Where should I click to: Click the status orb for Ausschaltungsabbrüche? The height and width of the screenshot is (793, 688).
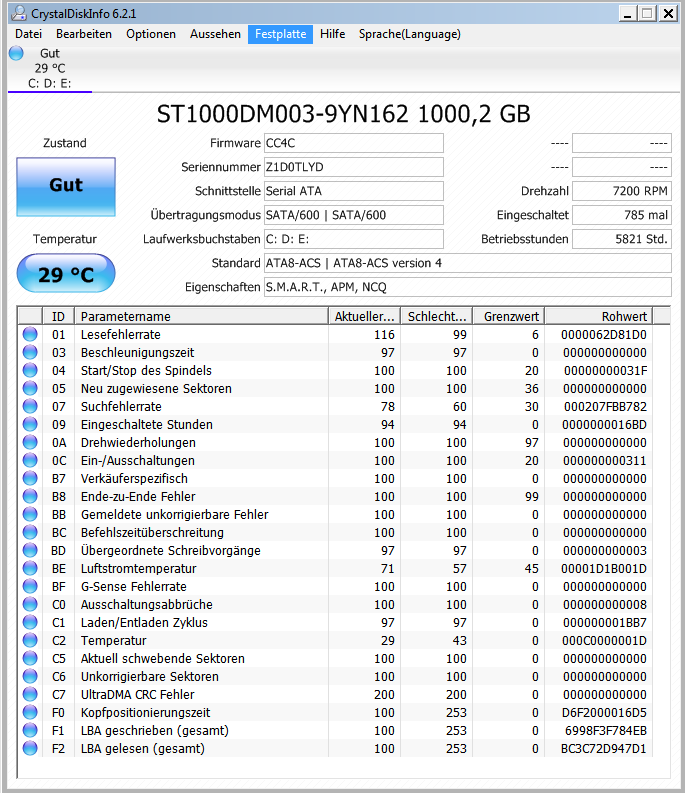30,604
